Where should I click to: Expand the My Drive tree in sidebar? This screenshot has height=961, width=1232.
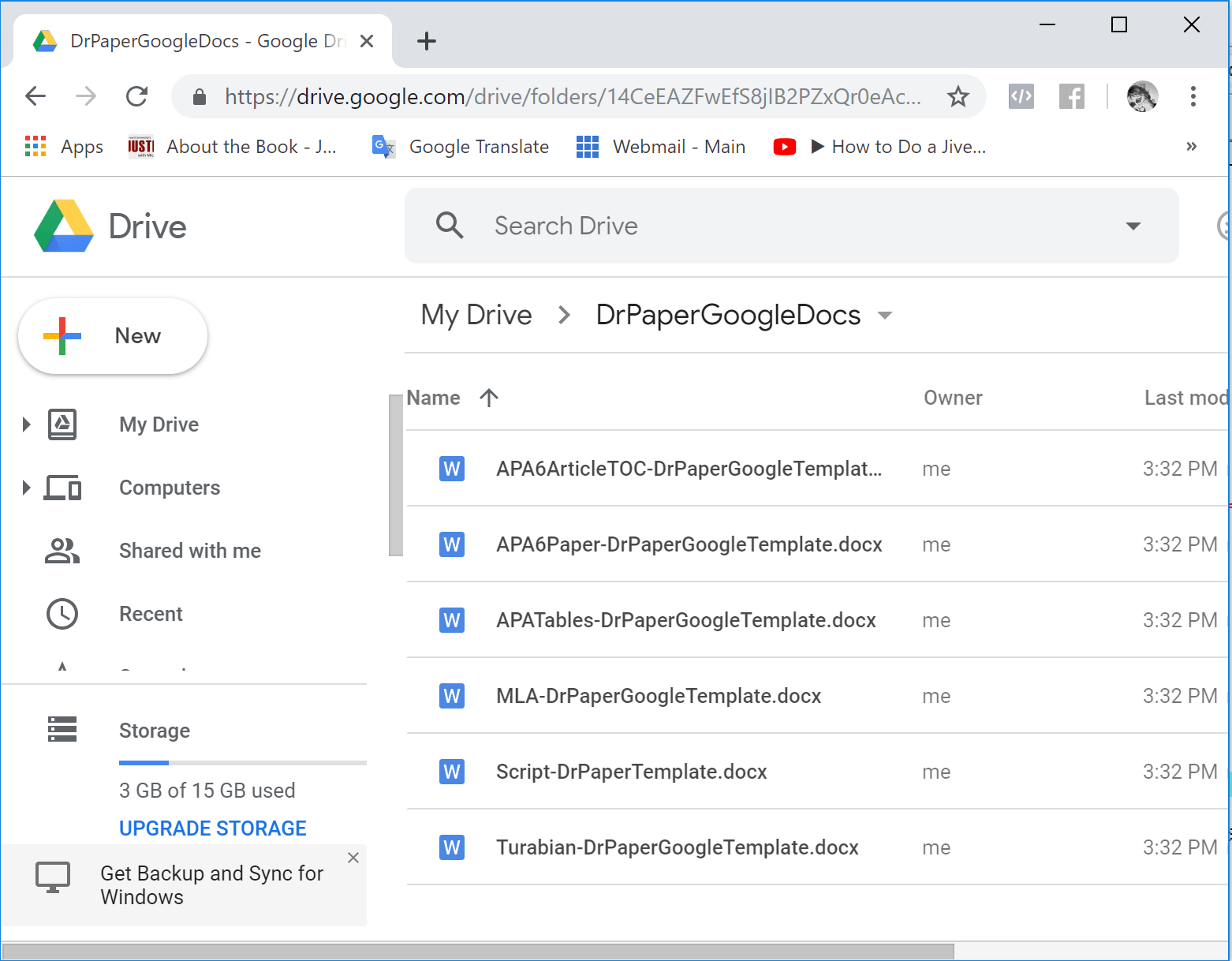pyautogui.click(x=26, y=424)
